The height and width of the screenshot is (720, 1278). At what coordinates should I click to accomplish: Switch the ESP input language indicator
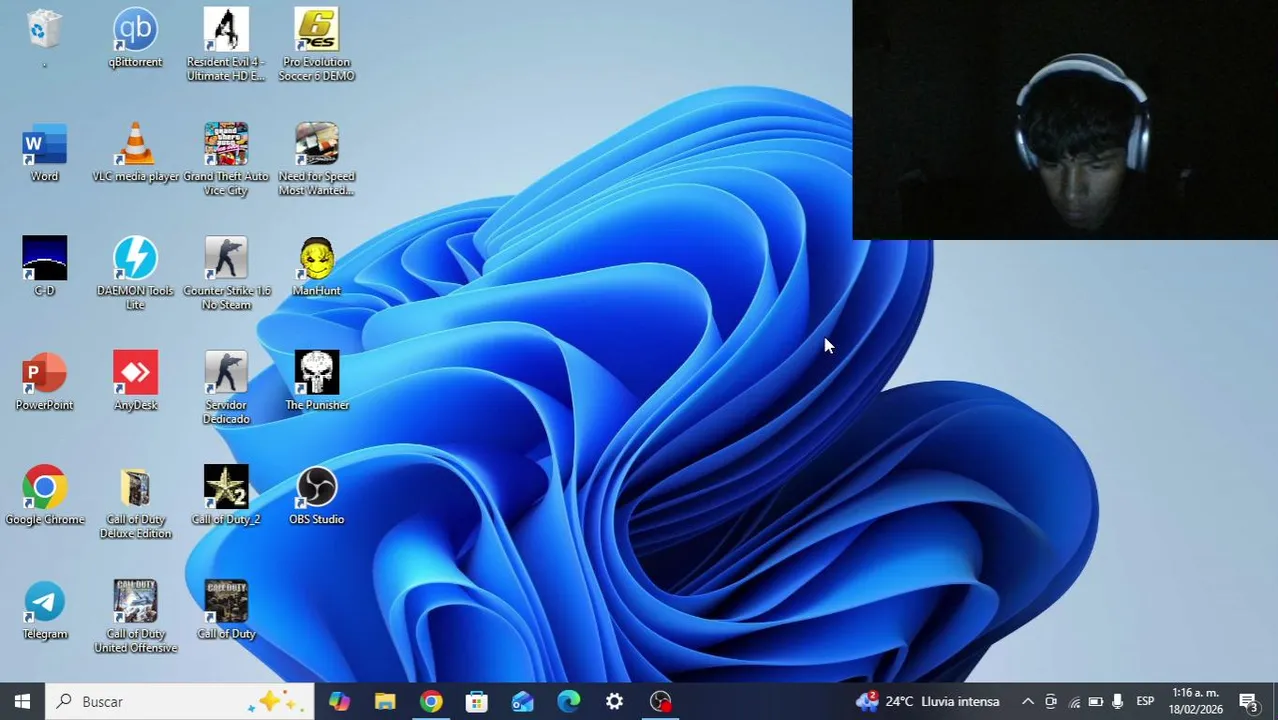coord(1146,701)
